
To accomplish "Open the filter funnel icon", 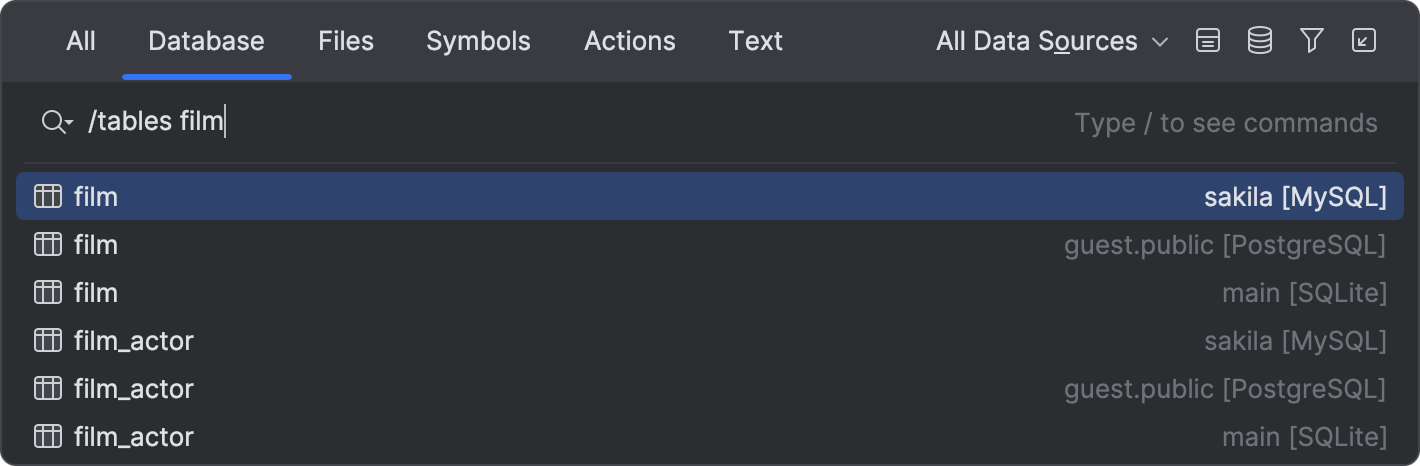I will pyautogui.click(x=1312, y=41).
